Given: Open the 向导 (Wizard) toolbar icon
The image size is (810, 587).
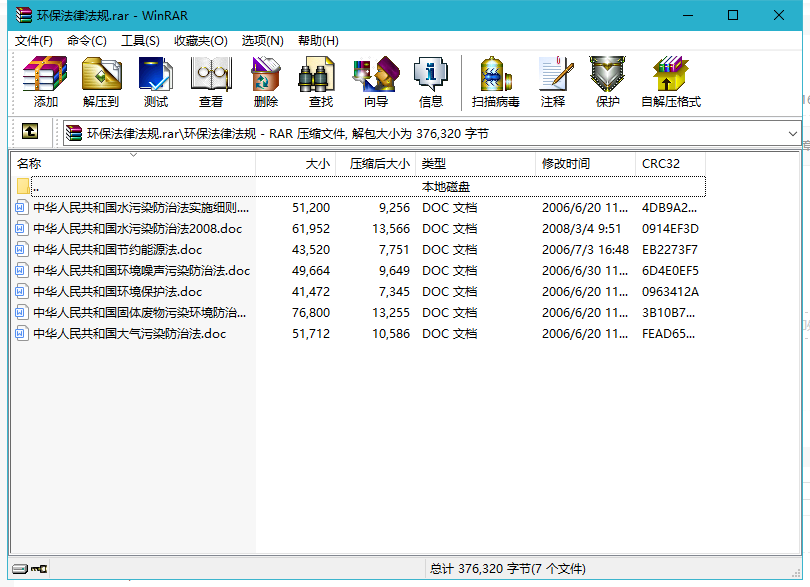Looking at the screenshot, I should tap(376, 74).
